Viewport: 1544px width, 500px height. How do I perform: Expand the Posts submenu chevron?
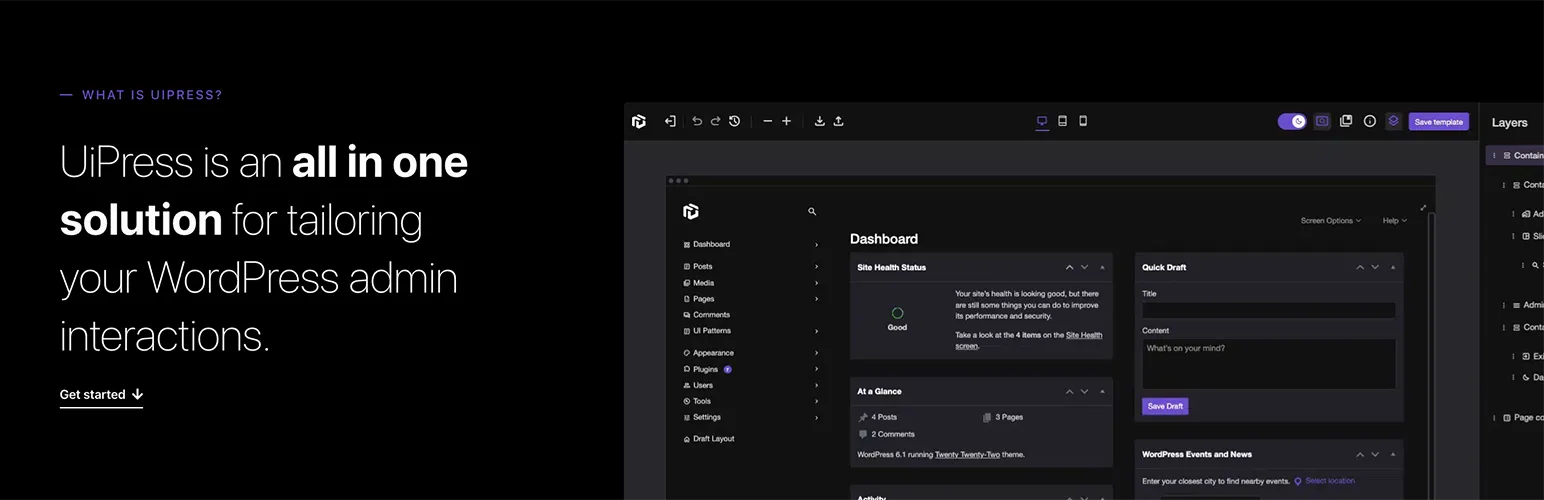(816, 267)
